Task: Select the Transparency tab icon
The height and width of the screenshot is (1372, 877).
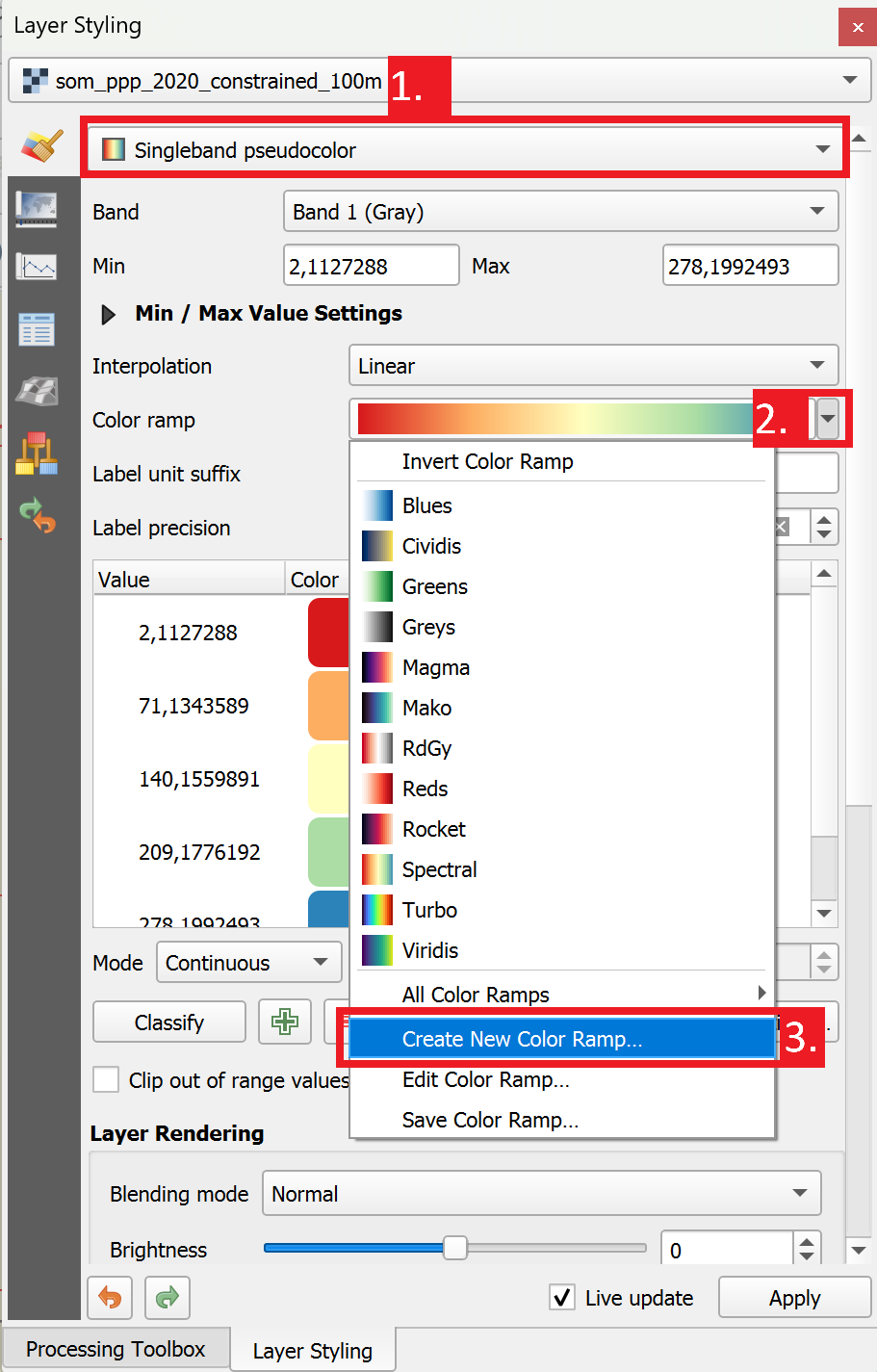Action: click(37, 209)
